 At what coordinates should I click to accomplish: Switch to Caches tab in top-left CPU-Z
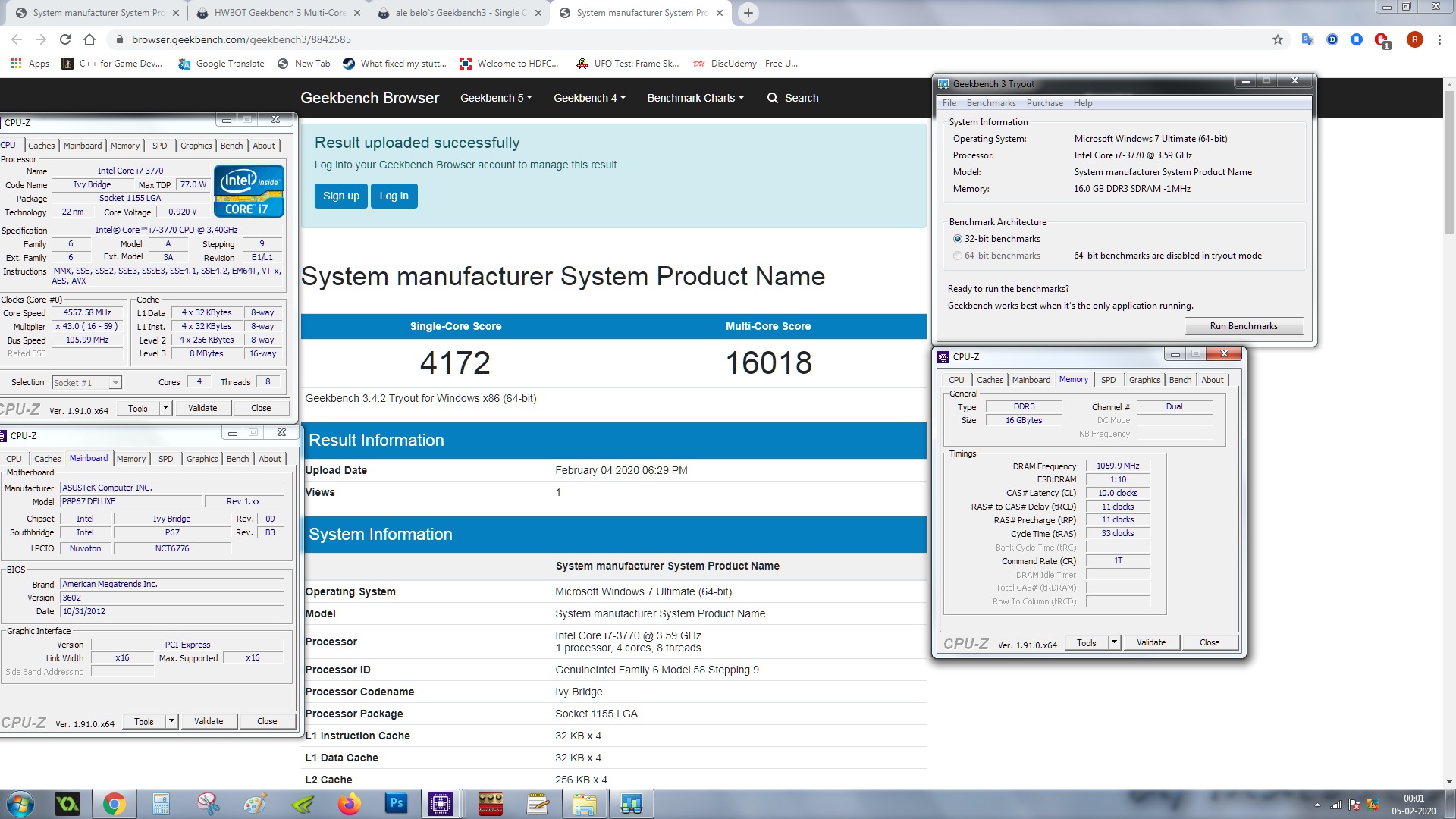(x=42, y=146)
